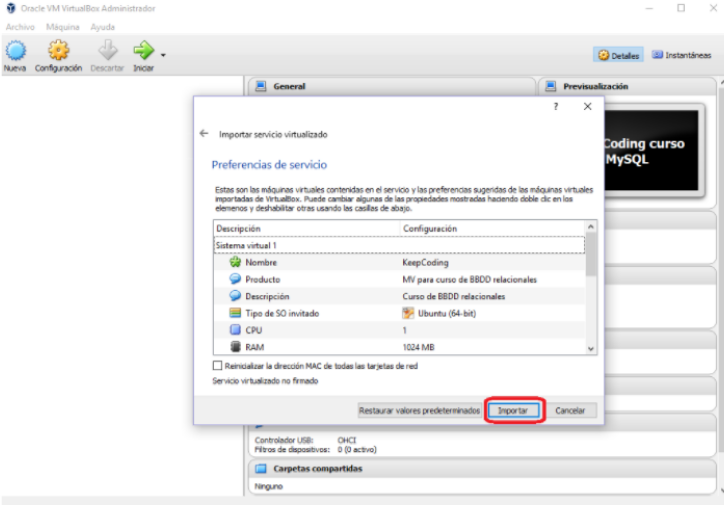Click the Configuración column header
The height and width of the screenshot is (505, 724).
point(492,228)
